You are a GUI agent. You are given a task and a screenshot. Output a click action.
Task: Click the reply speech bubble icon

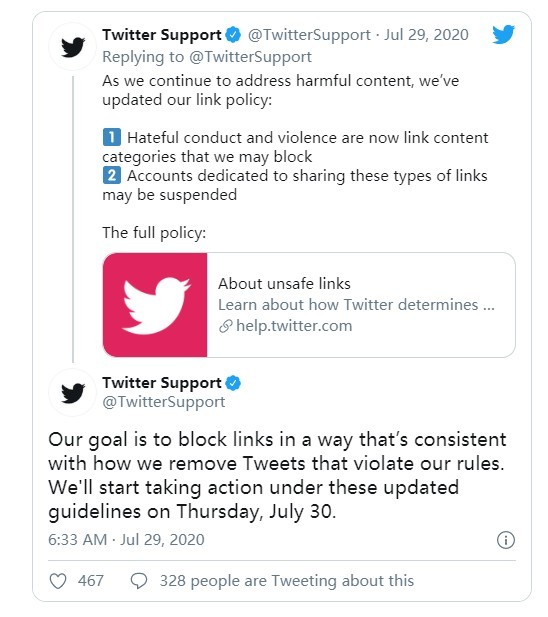tap(138, 581)
